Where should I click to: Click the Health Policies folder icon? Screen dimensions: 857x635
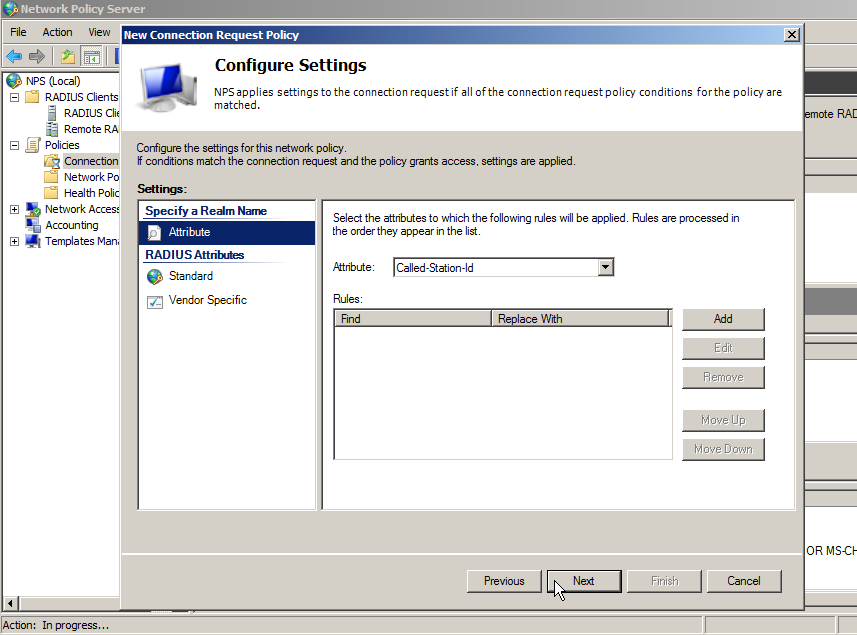49,192
